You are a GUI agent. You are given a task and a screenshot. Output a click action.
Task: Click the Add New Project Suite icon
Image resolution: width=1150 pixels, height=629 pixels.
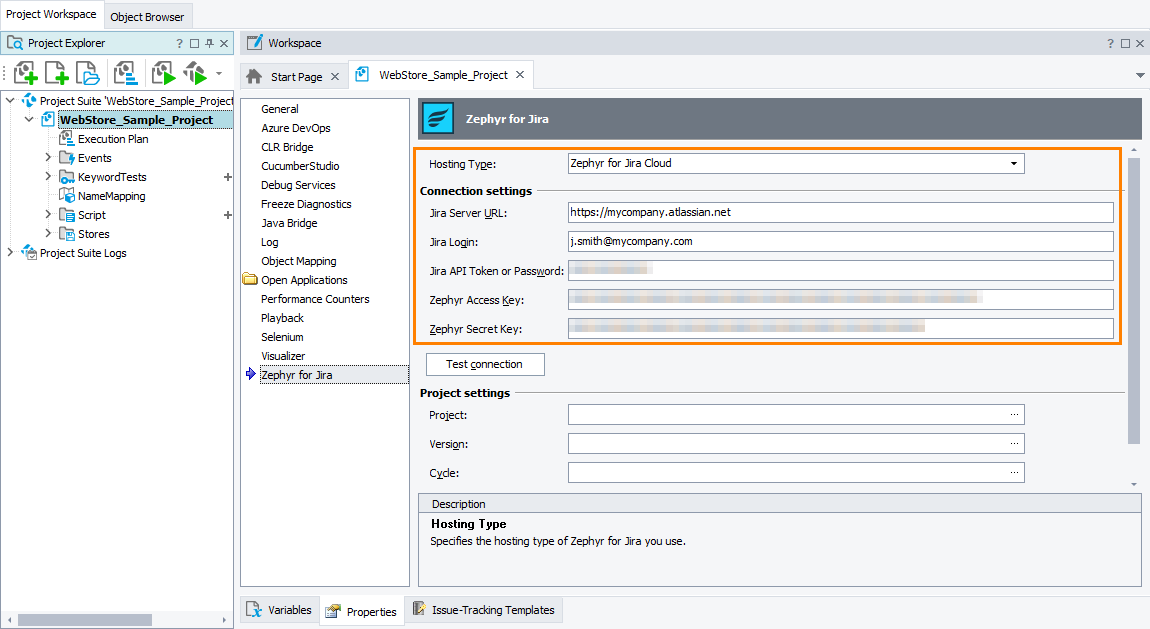point(25,72)
